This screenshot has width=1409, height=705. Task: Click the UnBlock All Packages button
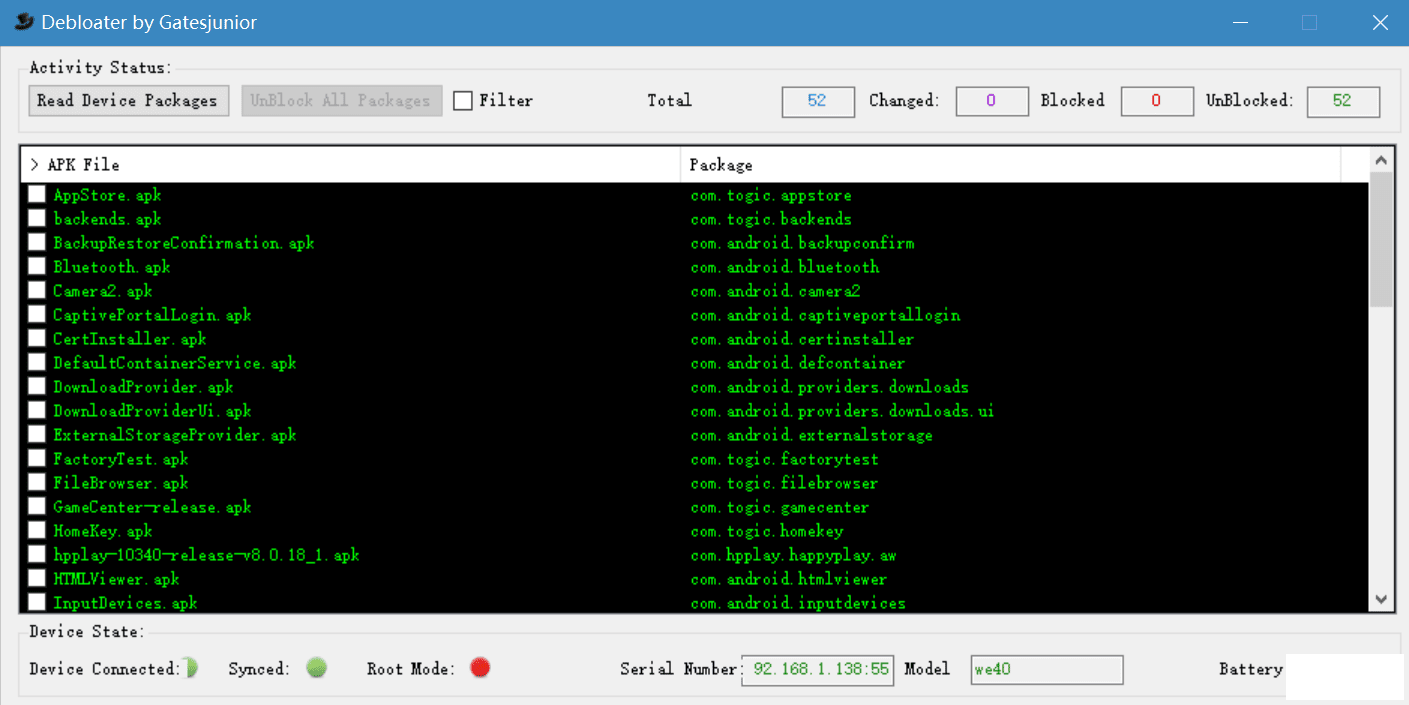click(341, 101)
